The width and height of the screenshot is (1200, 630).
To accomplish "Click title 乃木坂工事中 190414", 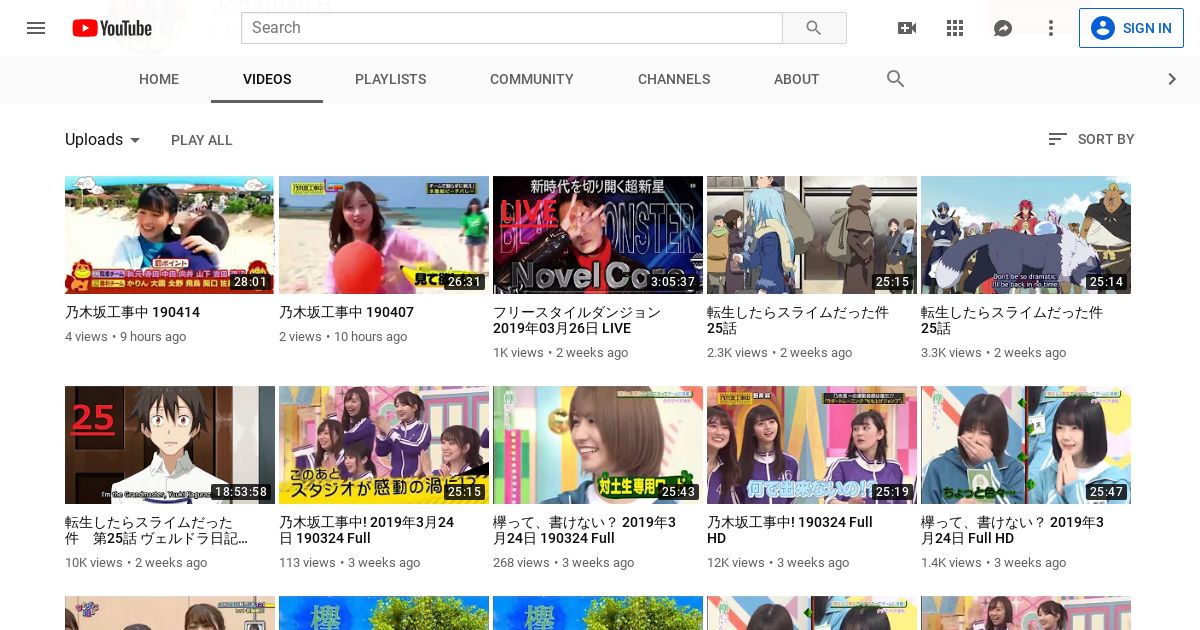I will pyautogui.click(x=132, y=312).
